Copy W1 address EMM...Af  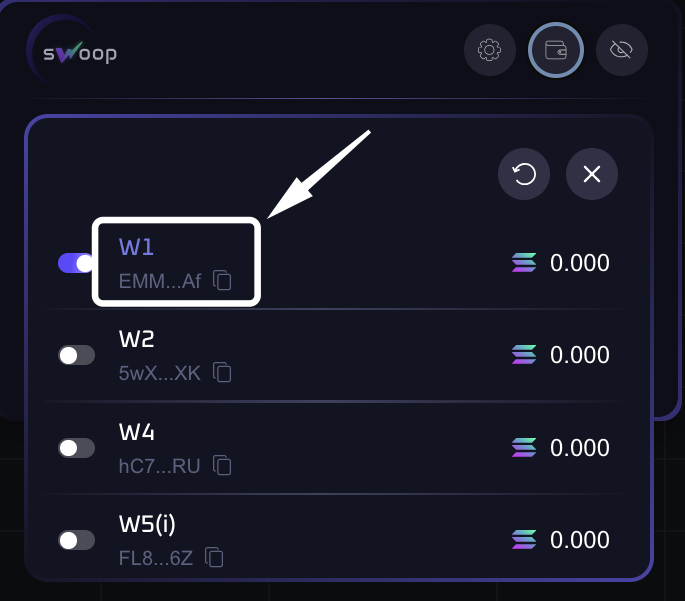click(223, 281)
